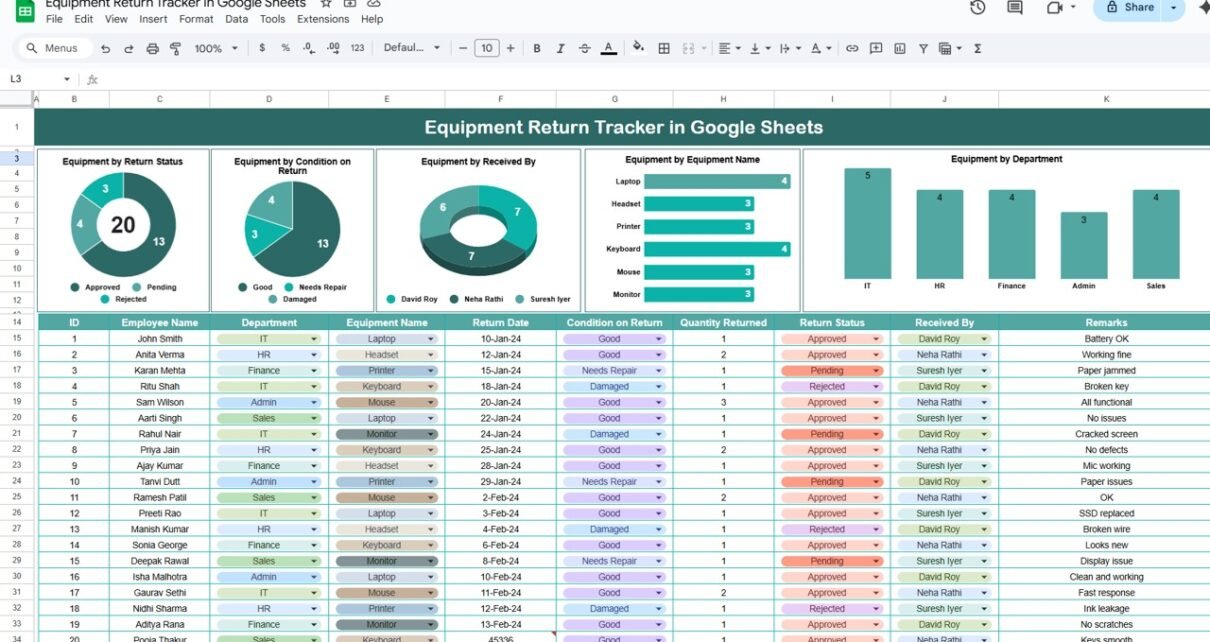Star the document
Viewport: 1210px width, 642px height.
[x=325, y=4]
